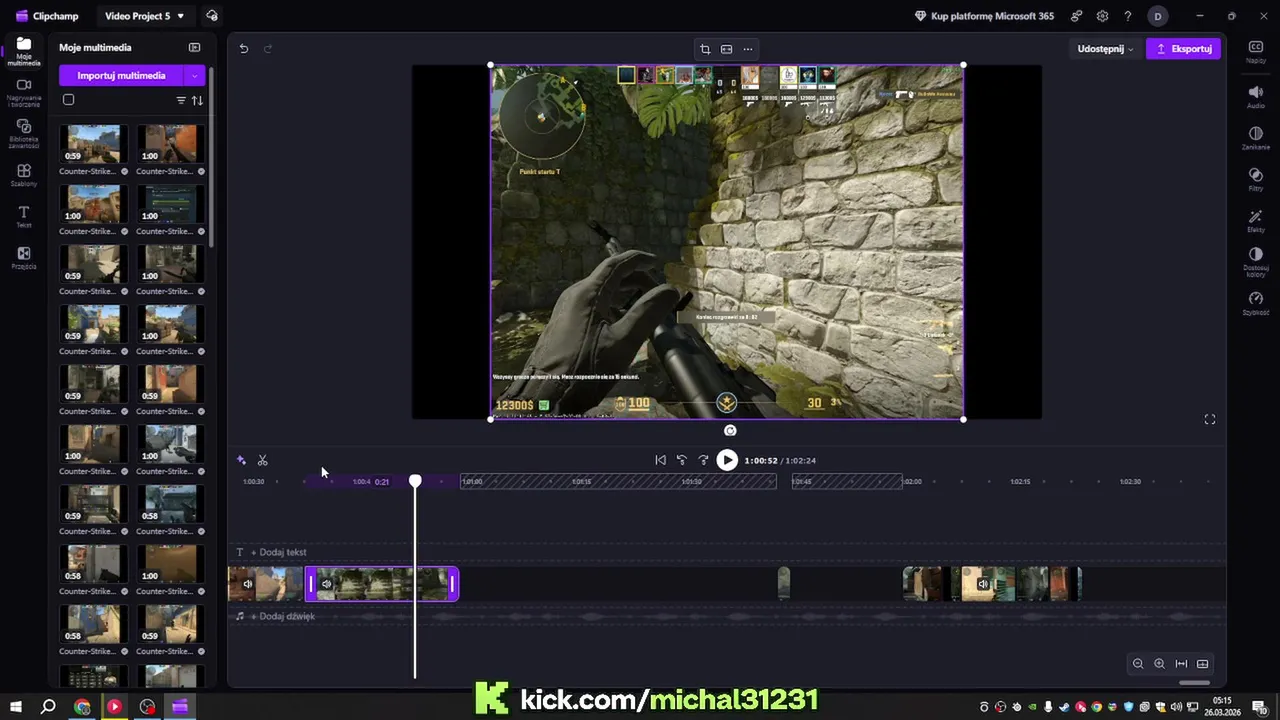Fit the timeline to the window
This screenshot has height=720, width=1280.
[x=1181, y=664]
